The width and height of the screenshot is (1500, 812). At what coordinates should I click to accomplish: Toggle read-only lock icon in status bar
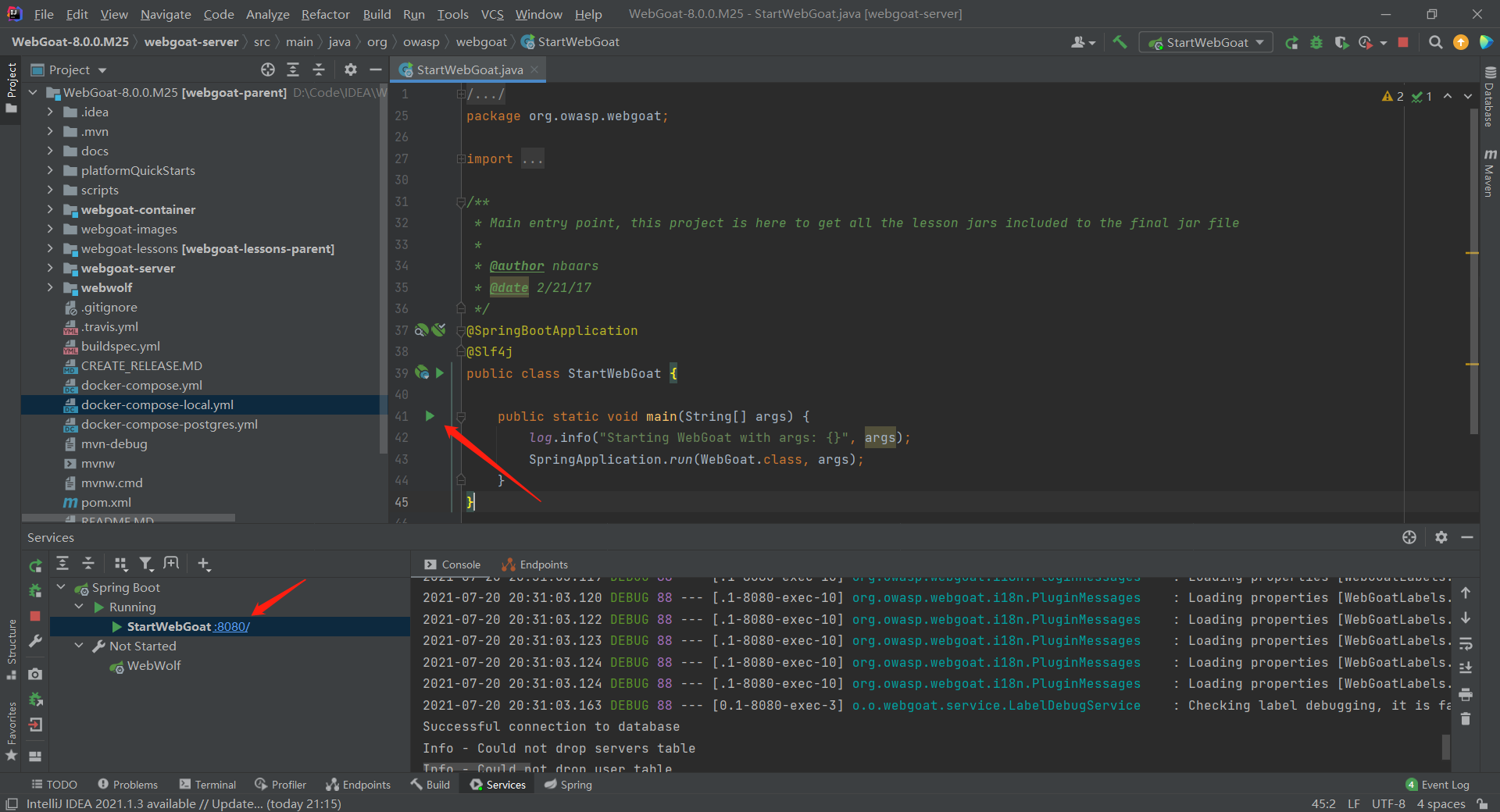(1482, 804)
